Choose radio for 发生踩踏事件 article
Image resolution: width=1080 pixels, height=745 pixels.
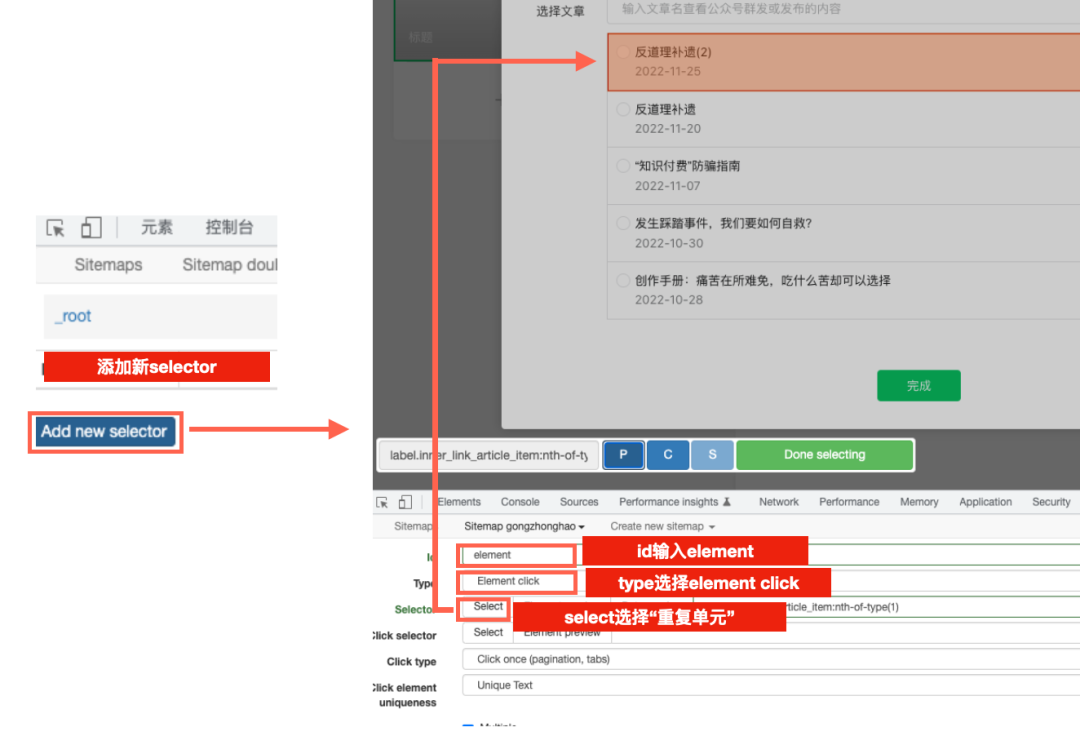pos(624,223)
